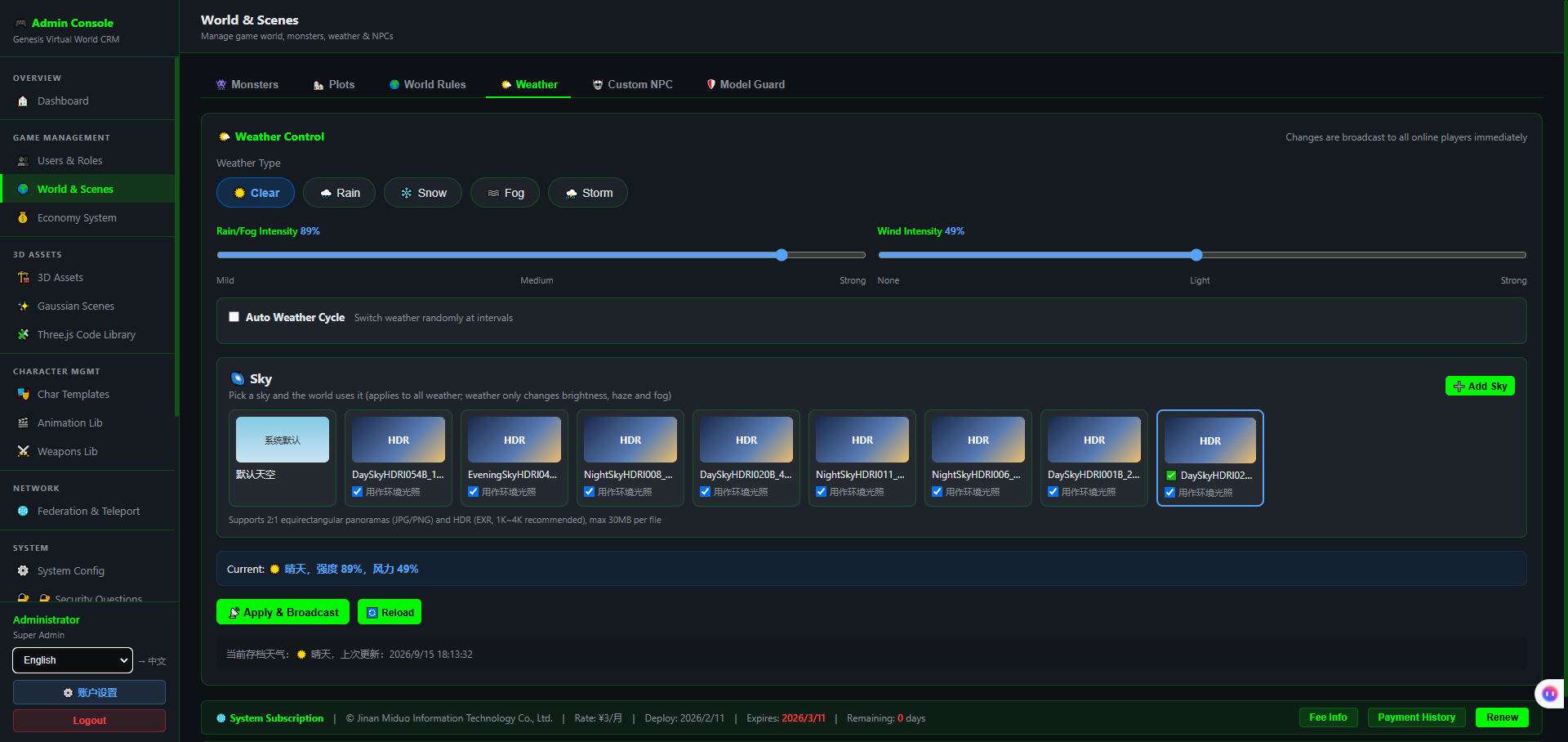This screenshot has width=1568, height=742.
Task: Click the admin console controller logo icon
Action: point(20,24)
